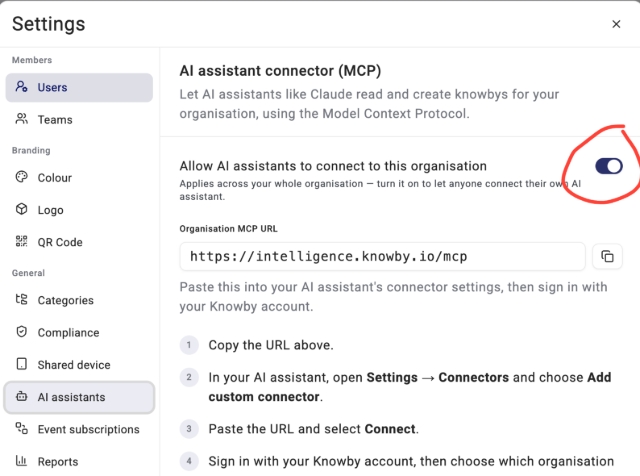Go to Logo branding settings
Viewport: 640px width, 476px height.
point(79,210)
